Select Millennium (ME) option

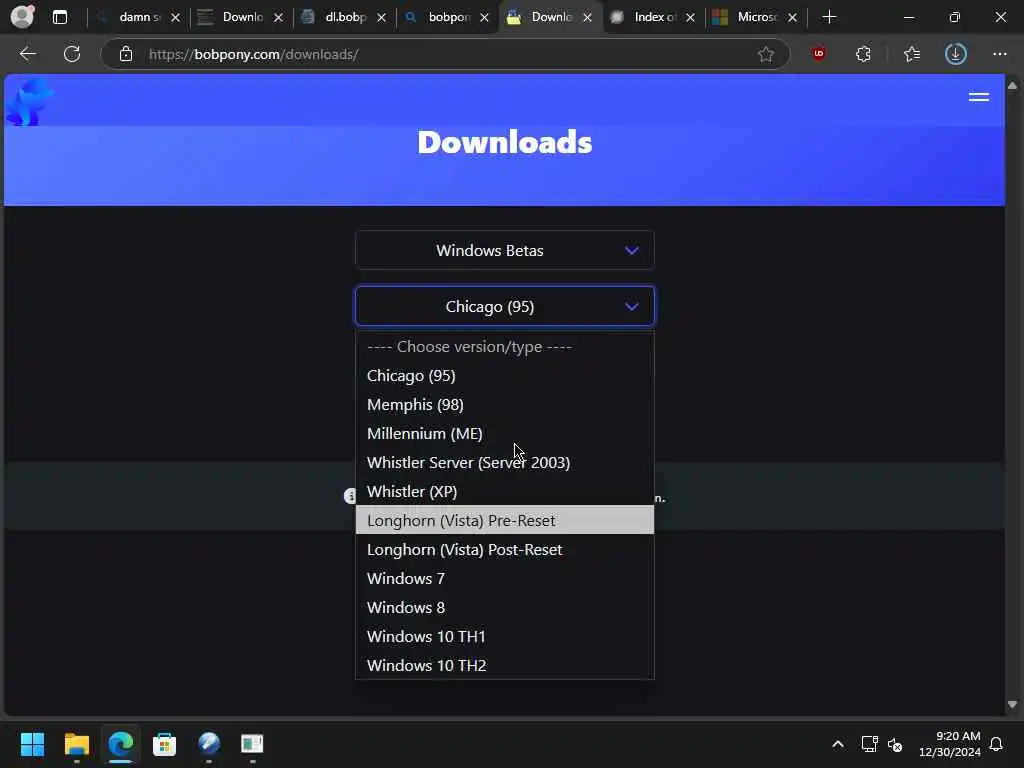[504, 434]
